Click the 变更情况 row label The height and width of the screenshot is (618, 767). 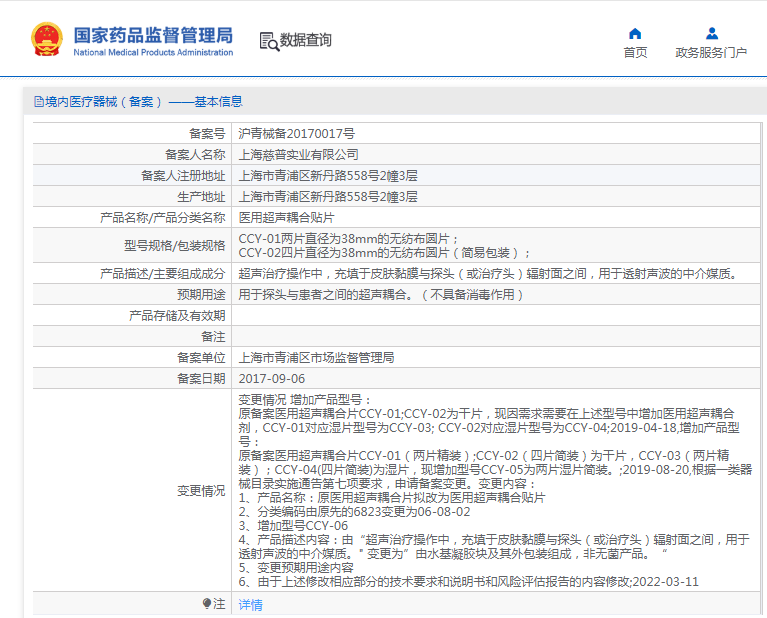point(201,491)
